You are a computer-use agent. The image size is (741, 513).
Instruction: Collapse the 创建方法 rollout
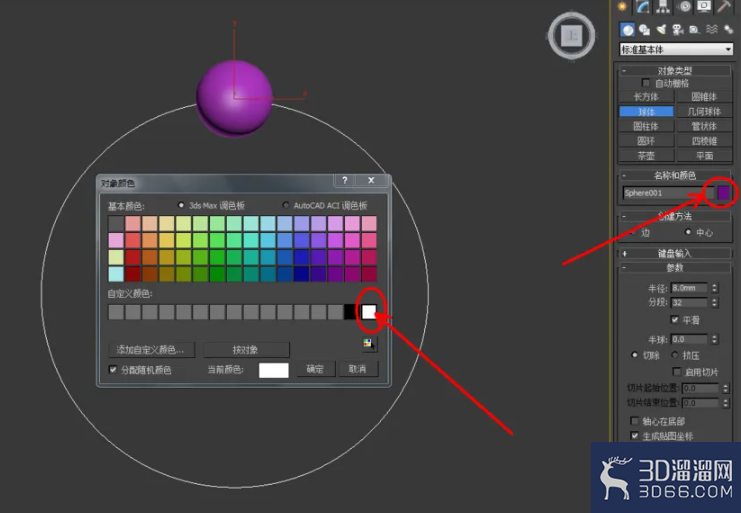click(x=675, y=216)
